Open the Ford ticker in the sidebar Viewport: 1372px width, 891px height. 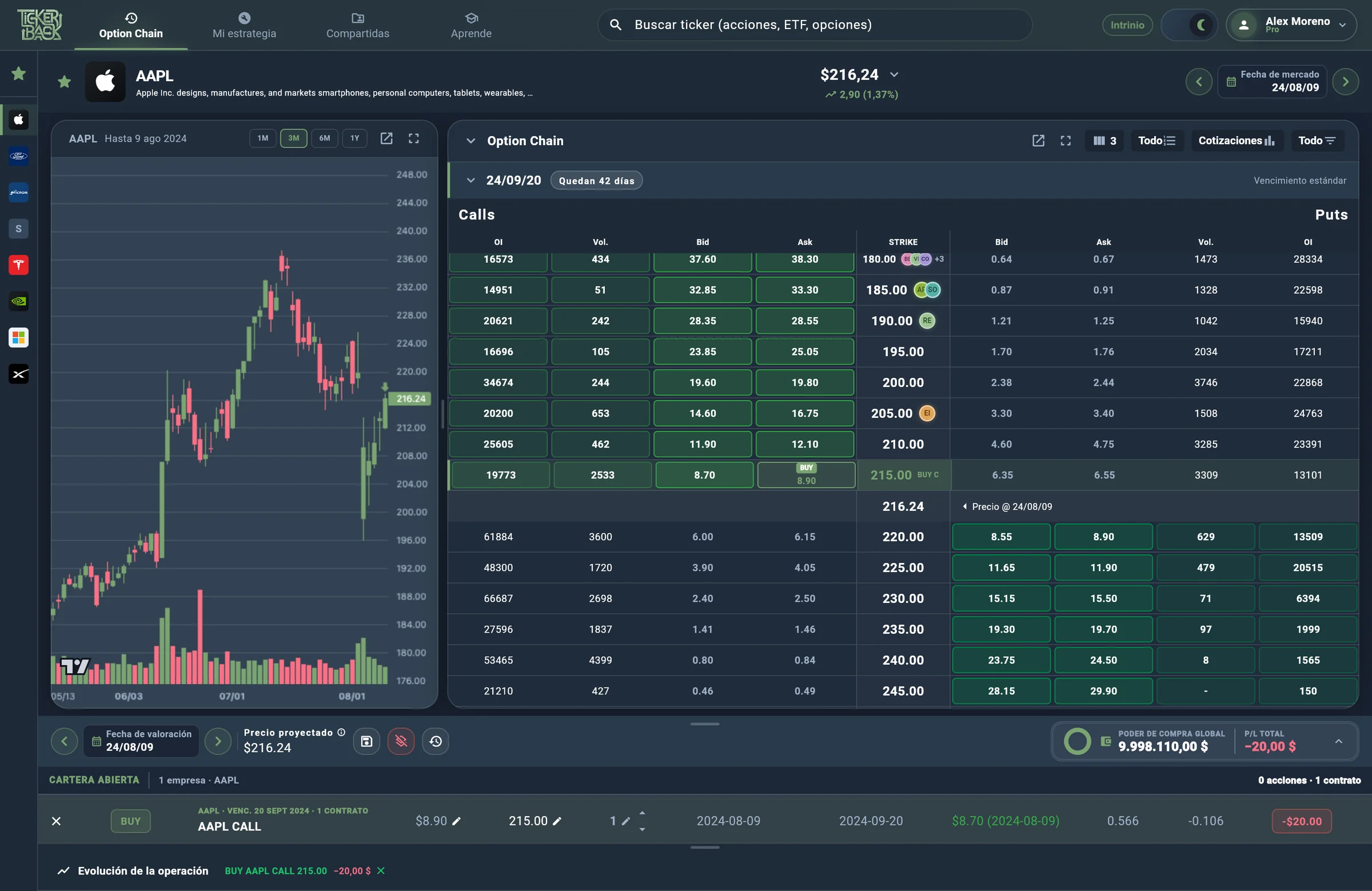pos(19,156)
